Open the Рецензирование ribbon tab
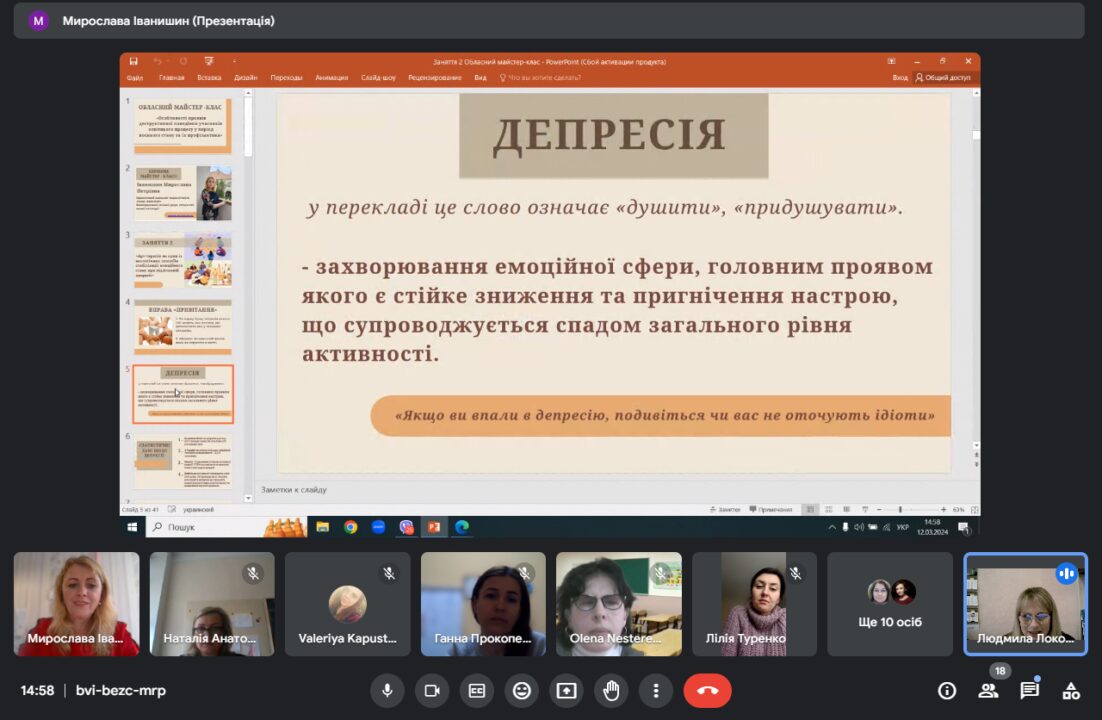Image resolution: width=1102 pixels, height=720 pixels. tap(435, 78)
